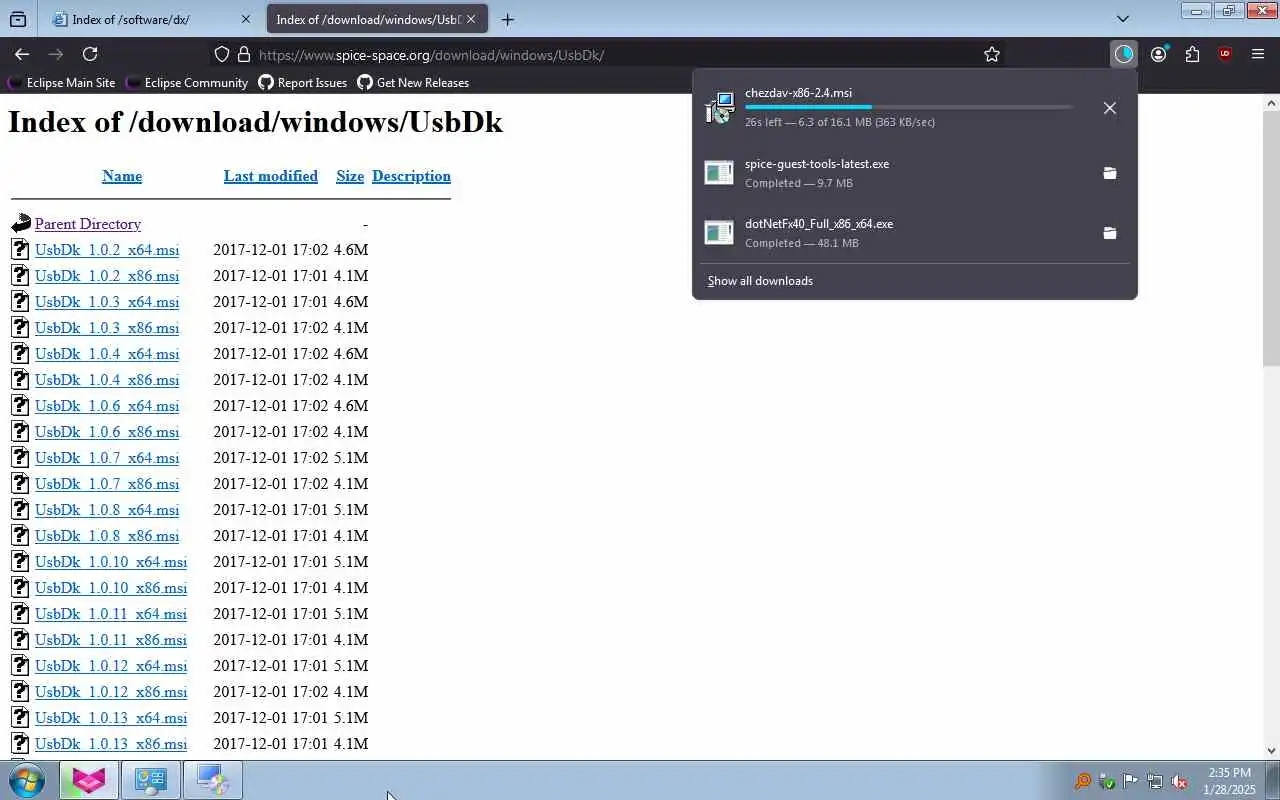This screenshot has height=800, width=1280.
Task: Download UsbDk_1.0.8_x64.msi
Action: click(107, 510)
